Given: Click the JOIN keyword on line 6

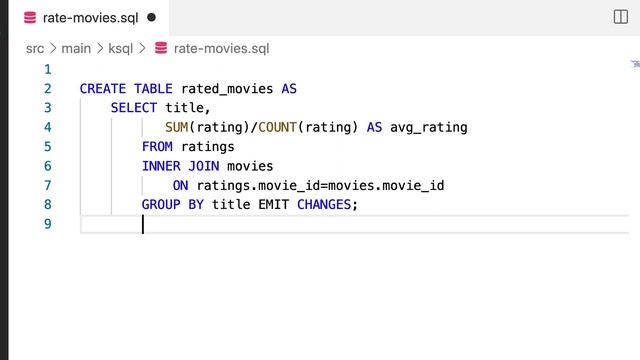Looking at the screenshot, I should [204, 166].
